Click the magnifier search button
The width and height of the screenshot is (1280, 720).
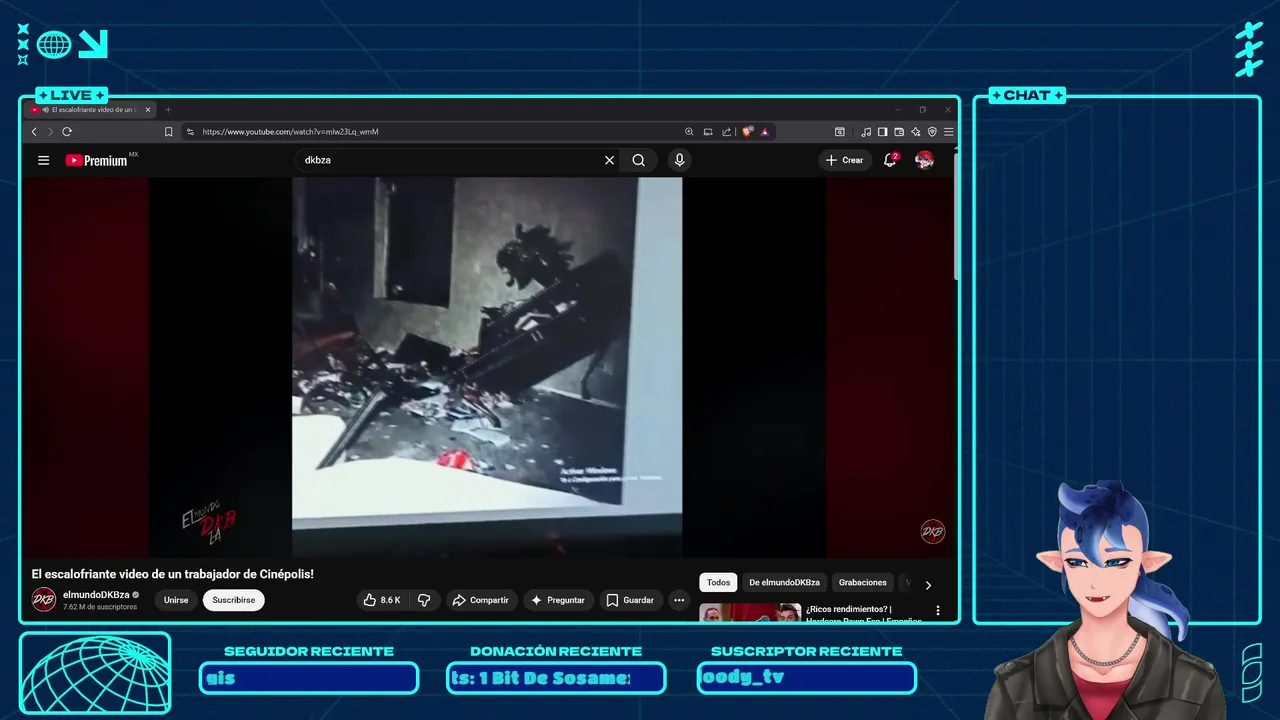638,160
